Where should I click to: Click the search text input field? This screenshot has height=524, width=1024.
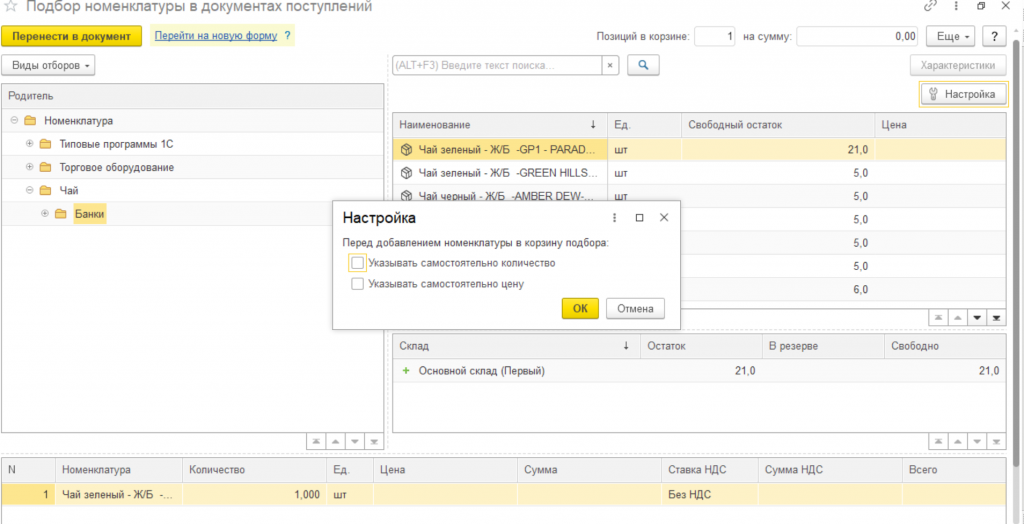[x=497, y=65]
